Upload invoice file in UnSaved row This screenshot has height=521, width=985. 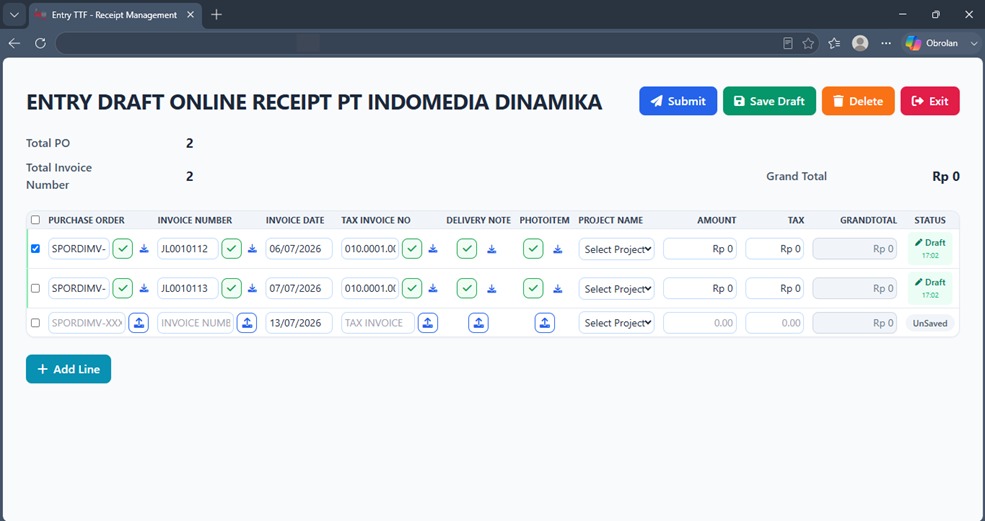click(247, 323)
